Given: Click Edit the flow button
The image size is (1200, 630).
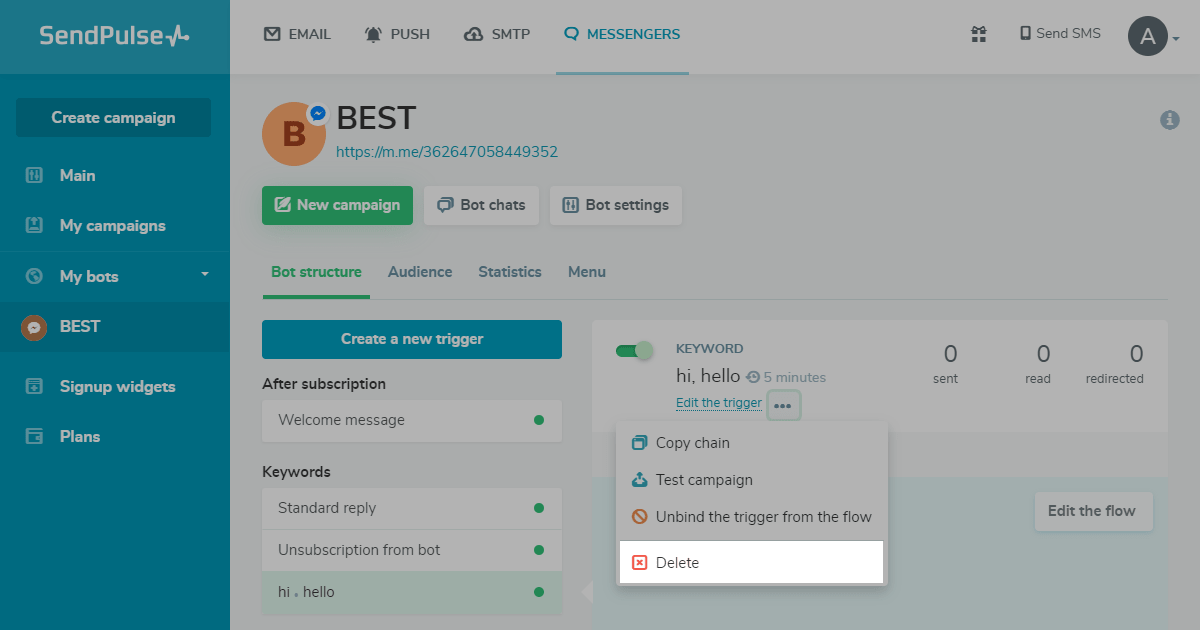Looking at the screenshot, I should tap(1093, 511).
